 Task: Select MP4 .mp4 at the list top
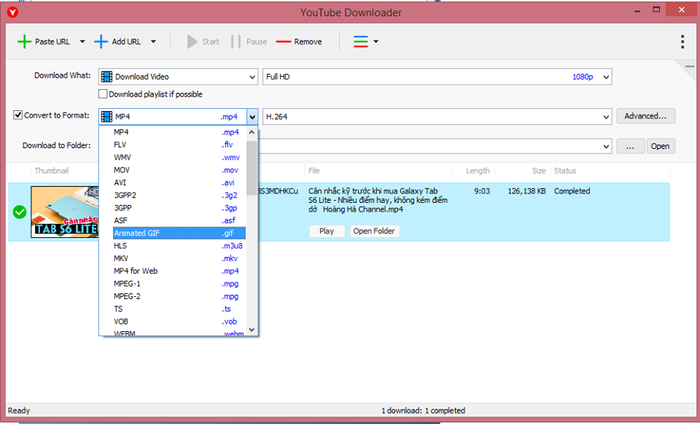pos(179,132)
